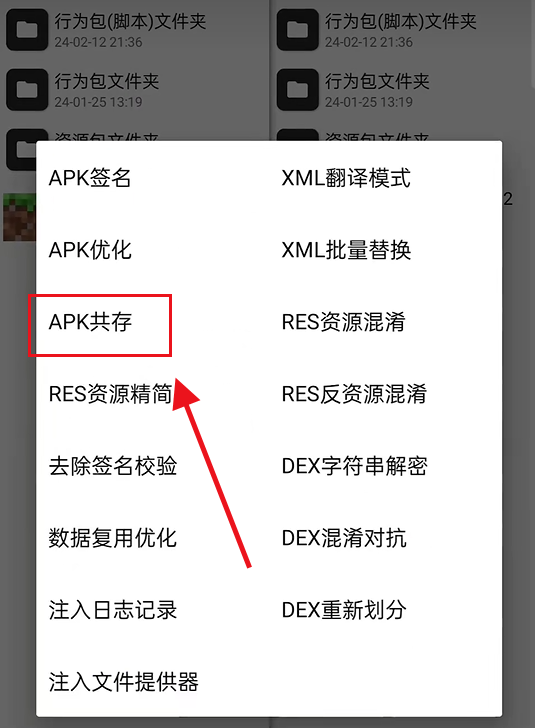This screenshot has height=728, width=535.
Task: Open left pane 行为包文件夹 folder icon
Action: 27,90
